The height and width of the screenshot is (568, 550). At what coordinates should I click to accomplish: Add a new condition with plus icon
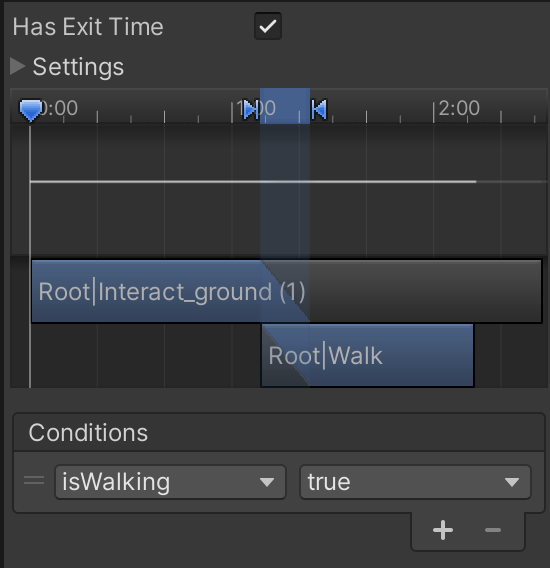point(443,530)
